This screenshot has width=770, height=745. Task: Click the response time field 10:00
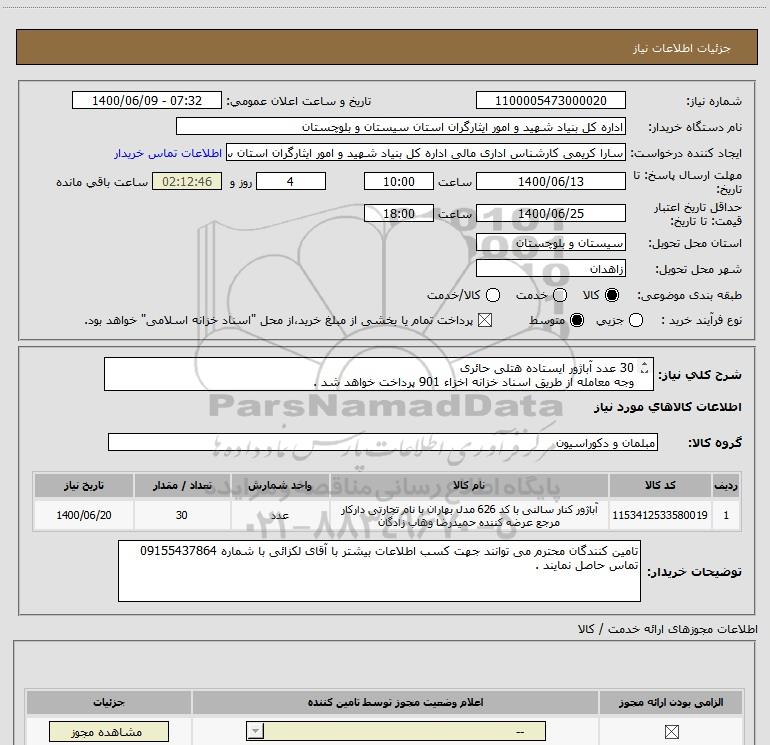tap(399, 181)
